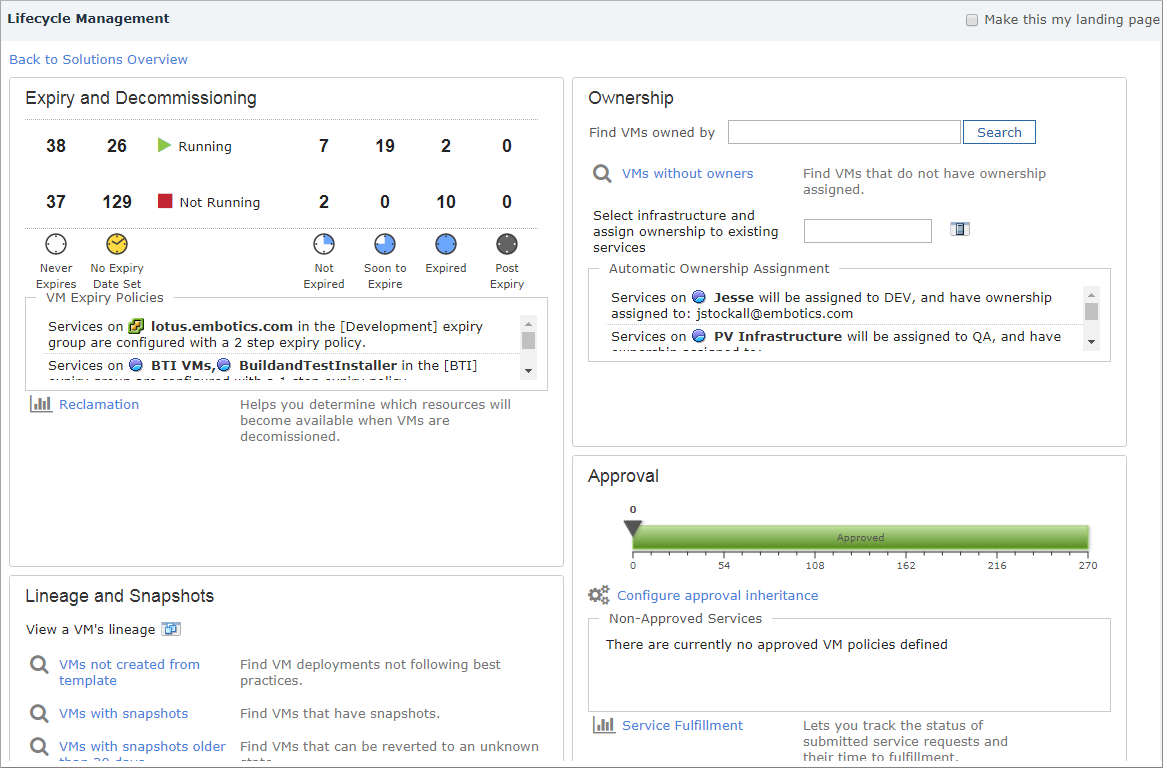The height and width of the screenshot is (768, 1163).
Task: Click the Soon to Expire clock icon
Action: click(x=385, y=244)
